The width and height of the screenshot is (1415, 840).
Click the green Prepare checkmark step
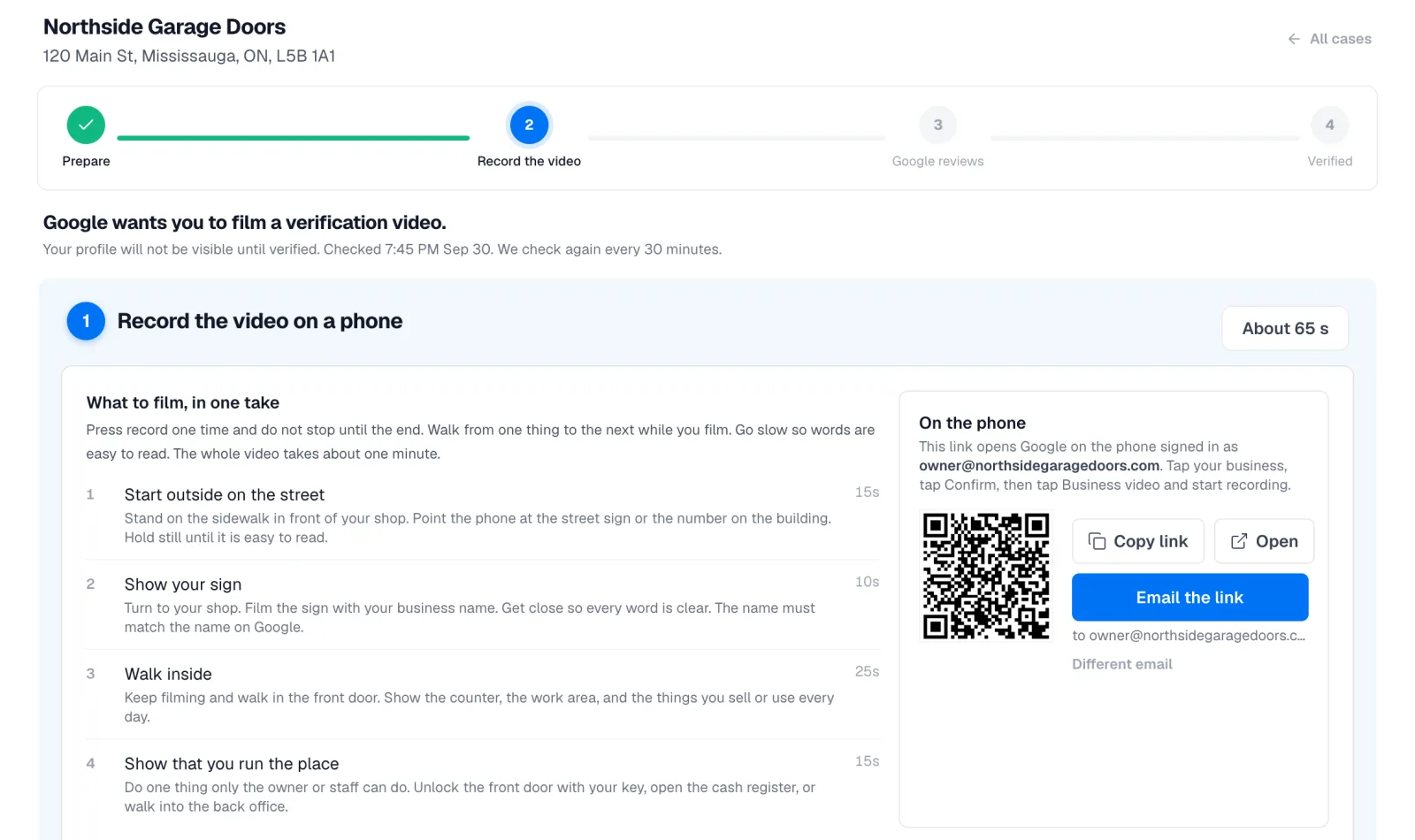pos(86,125)
